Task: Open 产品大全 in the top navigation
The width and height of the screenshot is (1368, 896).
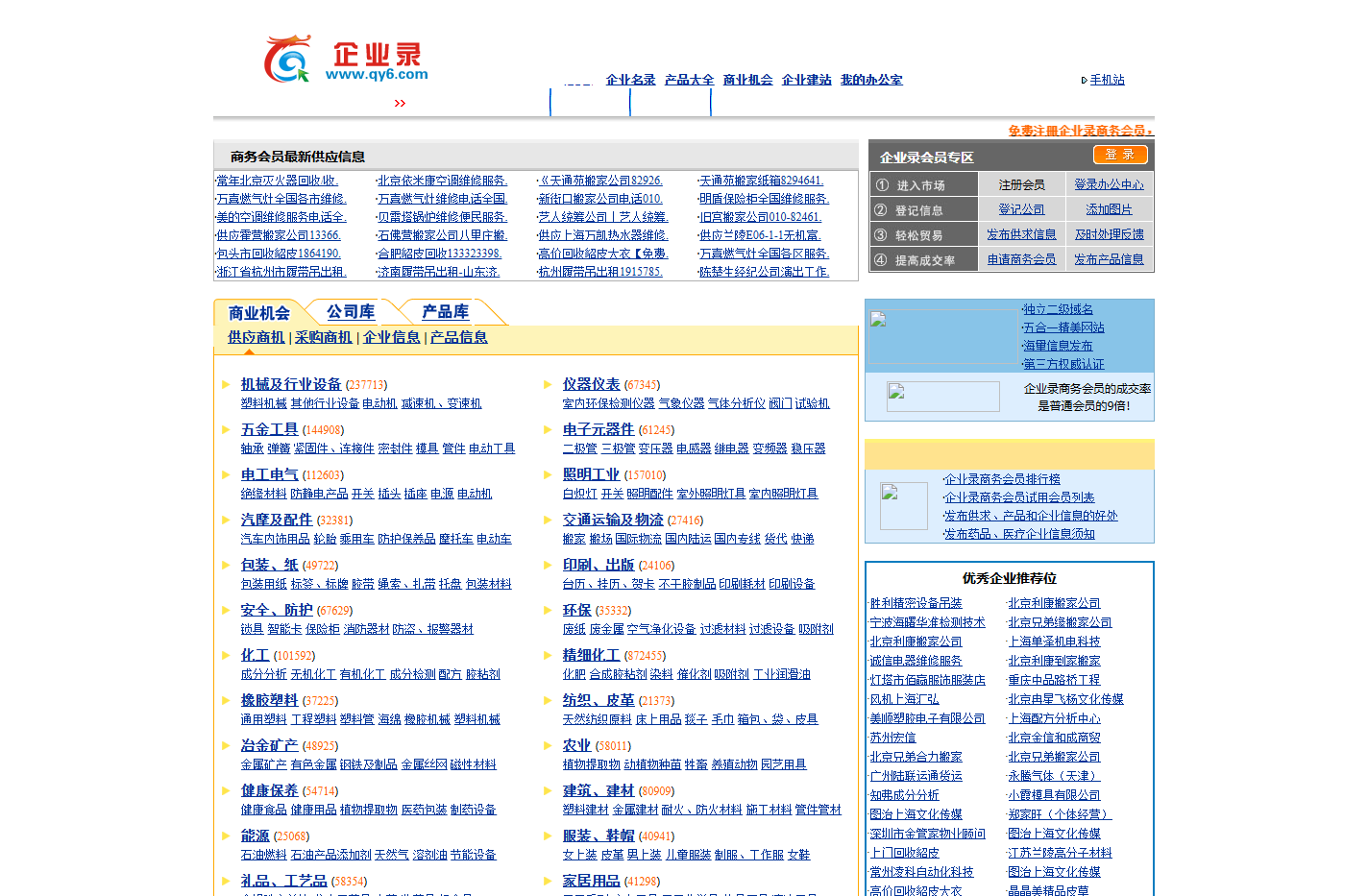Action: point(690,80)
